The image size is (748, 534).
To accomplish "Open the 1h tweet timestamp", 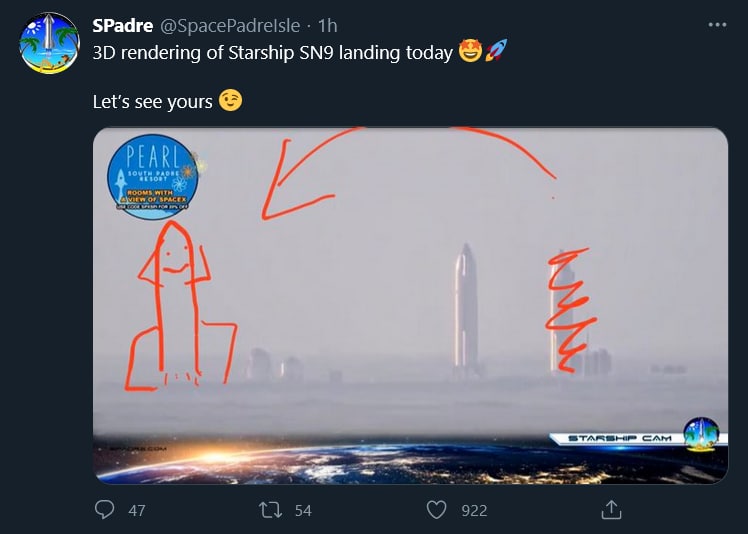I will point(327,26).
